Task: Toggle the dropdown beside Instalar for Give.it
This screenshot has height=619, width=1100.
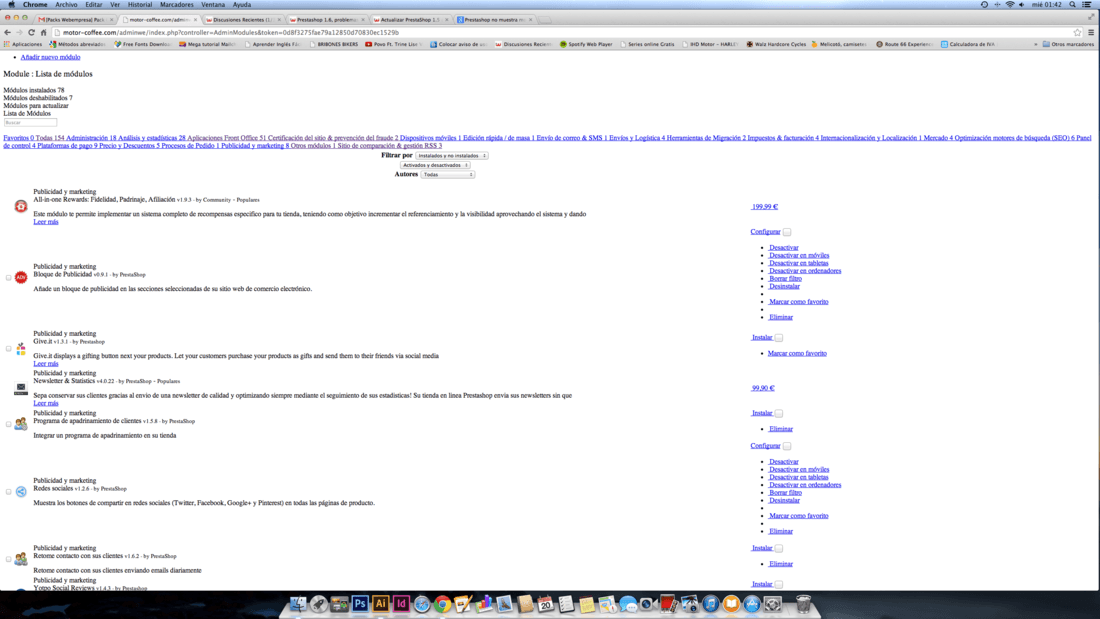Action: (x=779, y=338)
